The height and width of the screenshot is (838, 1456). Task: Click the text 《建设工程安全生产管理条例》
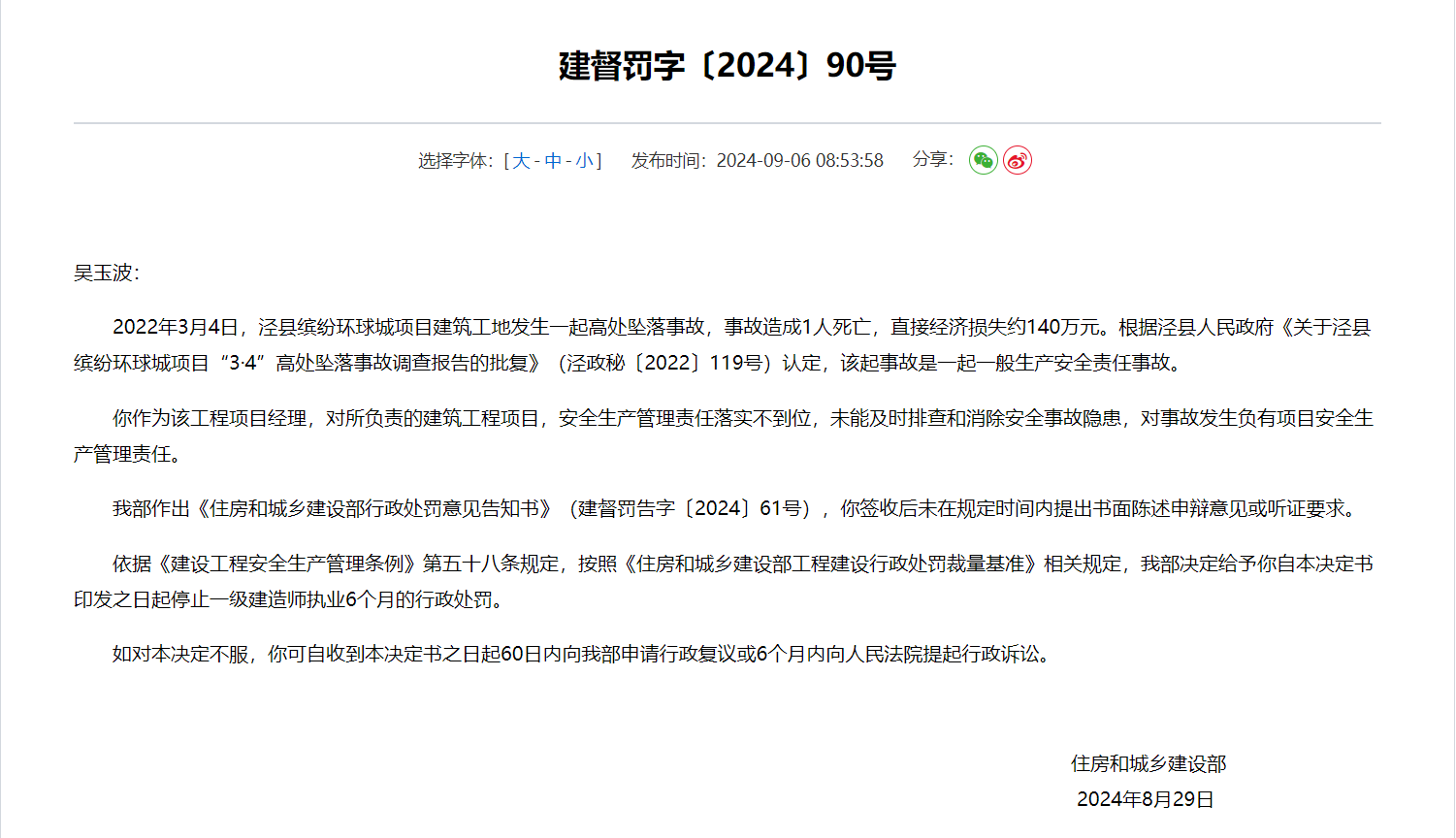click(287, 564)
